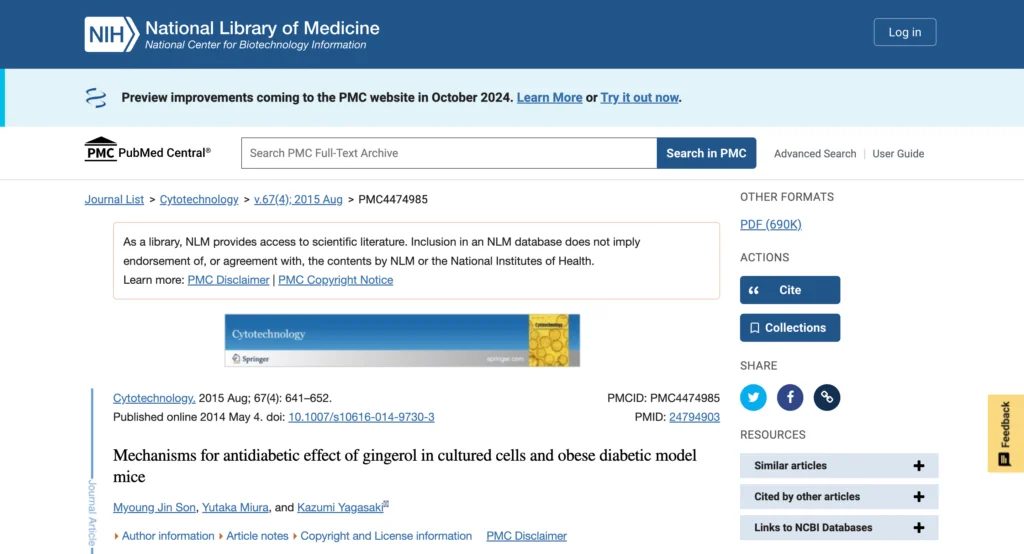
Task: Open the Feedback side tab
Action: click(x=1005, y=433)
